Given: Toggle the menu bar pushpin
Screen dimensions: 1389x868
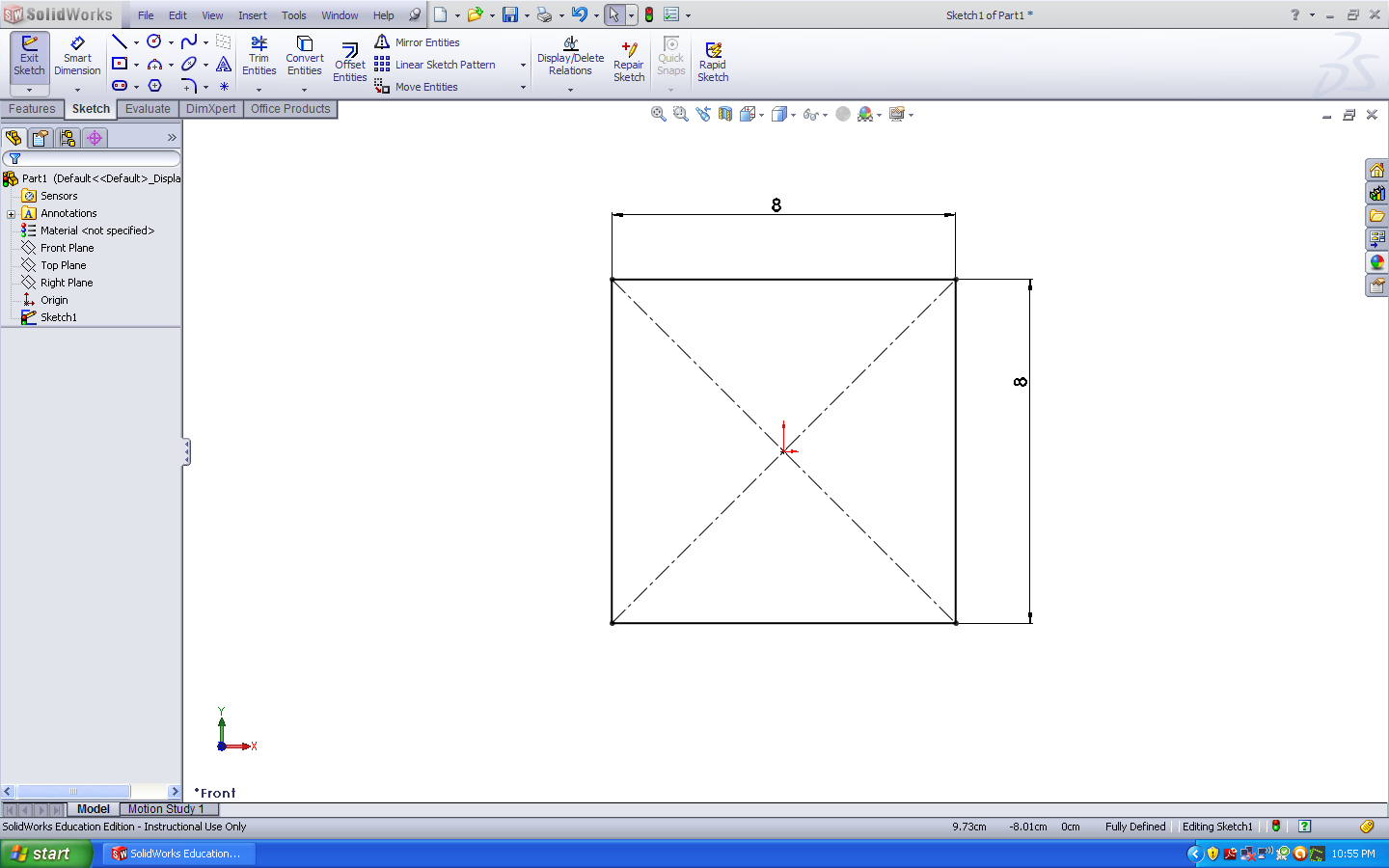Looking at the screenshot, I should (x=415, y=15).
